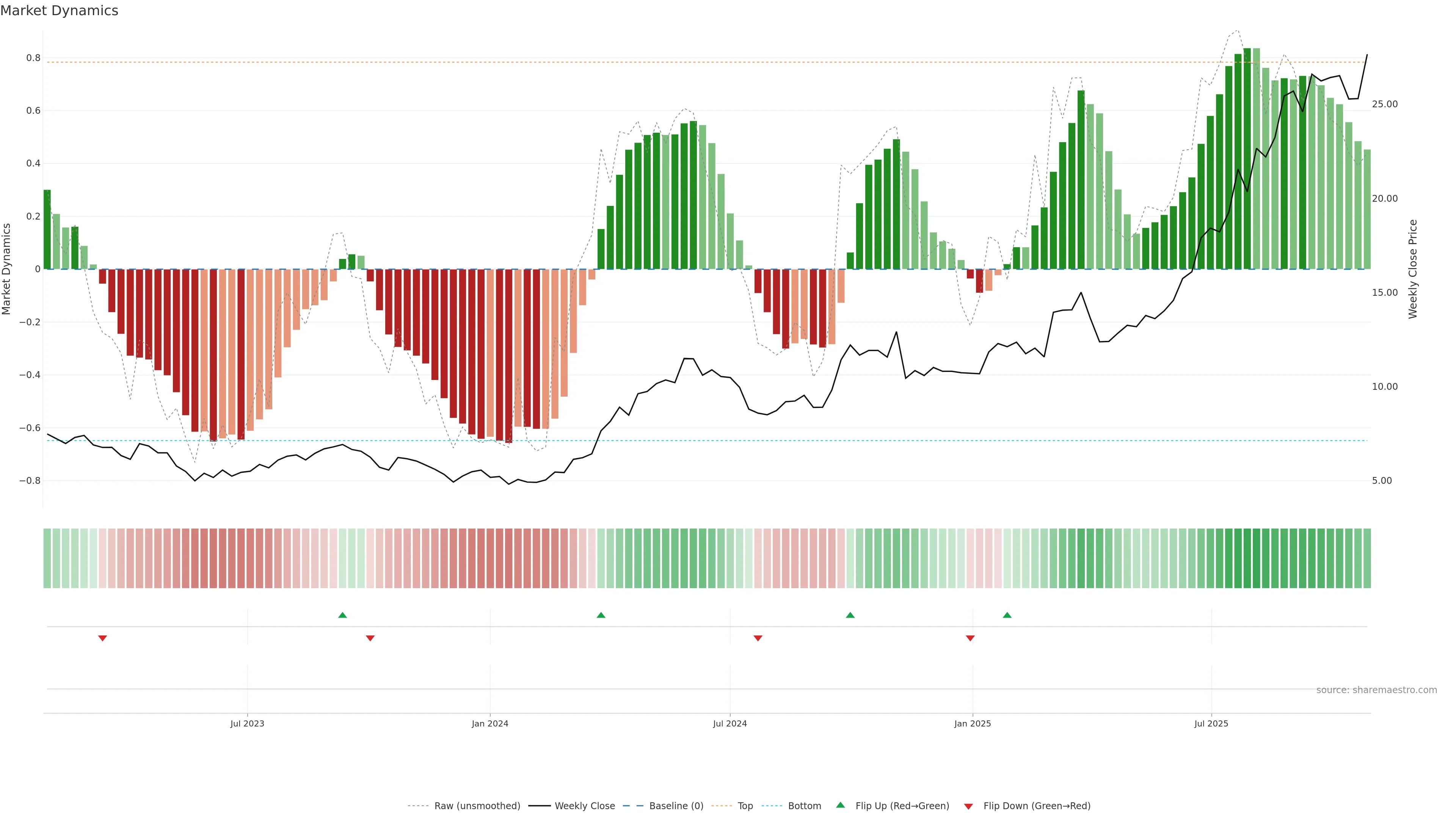Toggle the Weekly Close legend entry
Image resolution: width=1456 pixels, height=819 pixels.
click(x=584, y=806)
